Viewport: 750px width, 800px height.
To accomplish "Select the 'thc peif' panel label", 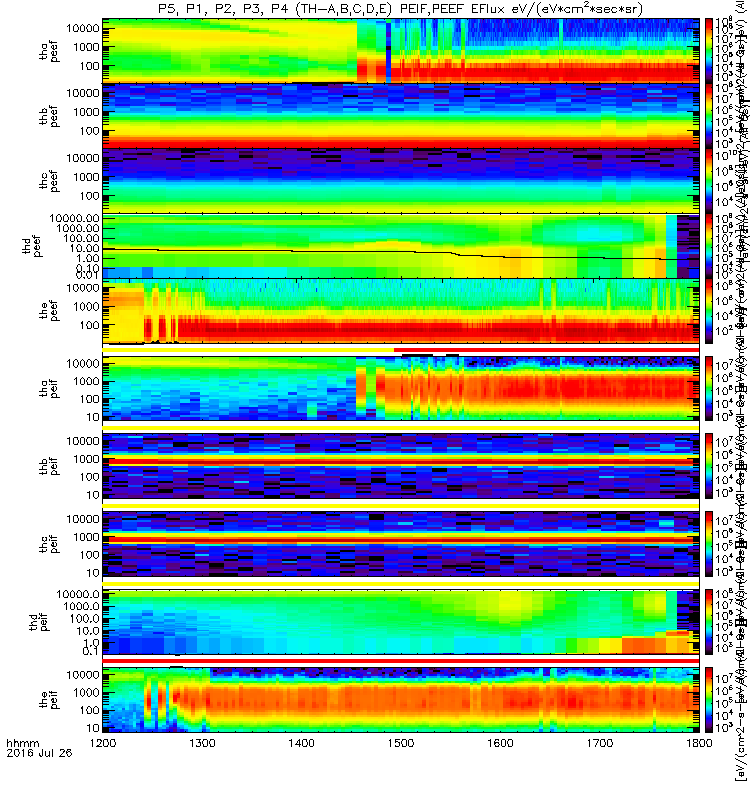I will pos(49,544).
